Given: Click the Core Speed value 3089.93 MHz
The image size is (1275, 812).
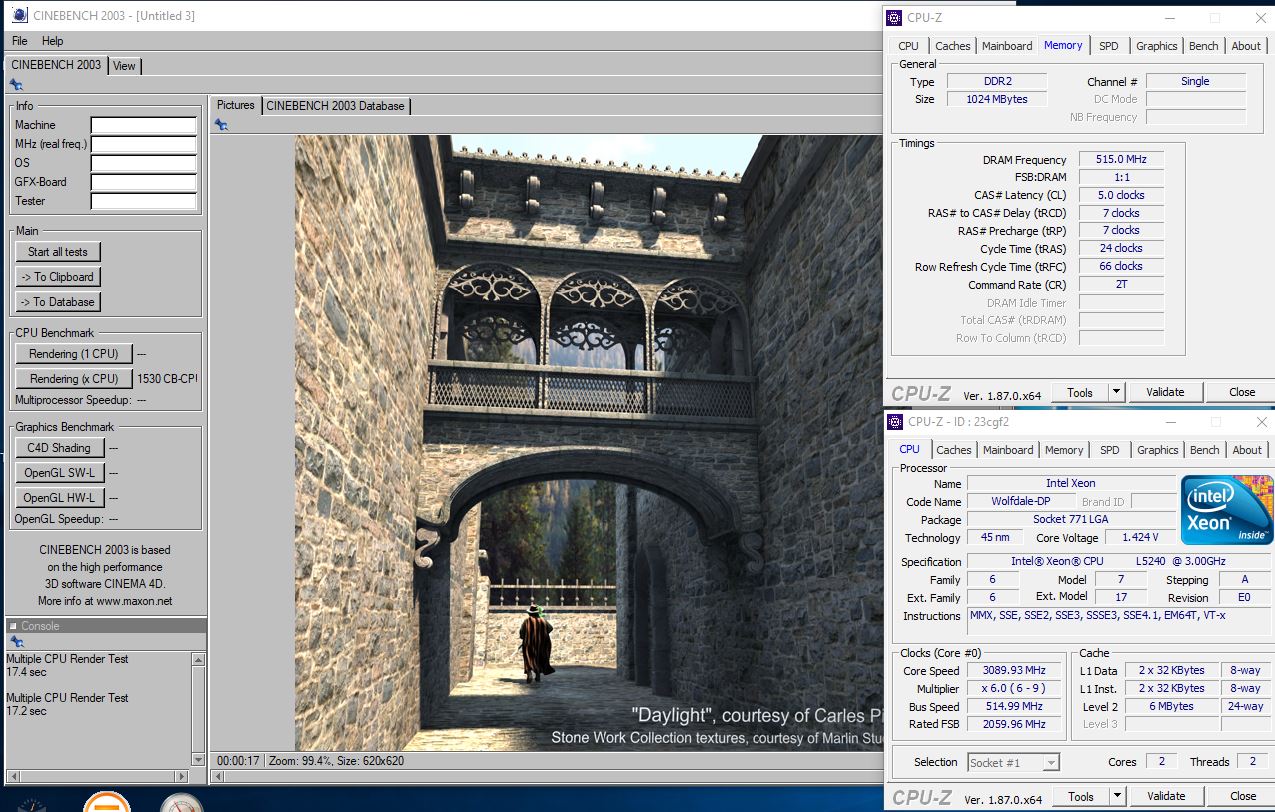Looking at the screenshot, I should point(1015,671).
